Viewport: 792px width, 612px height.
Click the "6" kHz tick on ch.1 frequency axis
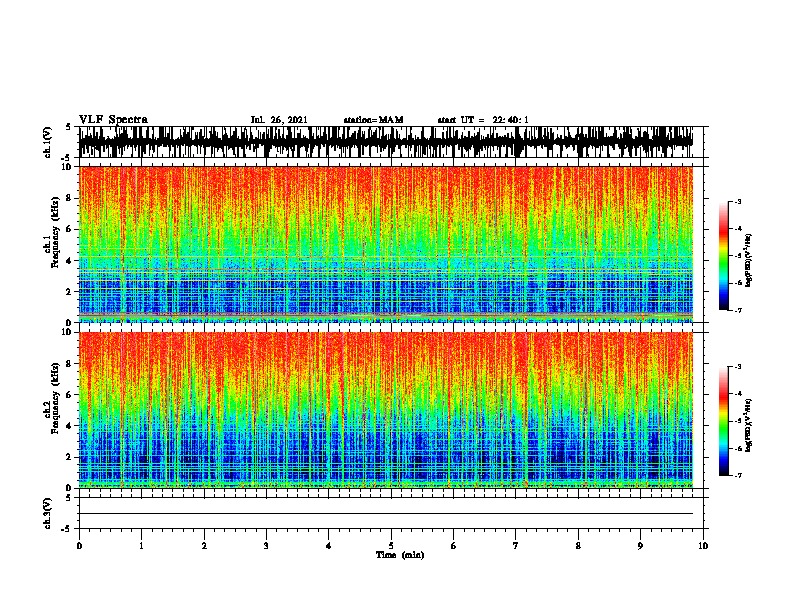(x=70, y=229)
